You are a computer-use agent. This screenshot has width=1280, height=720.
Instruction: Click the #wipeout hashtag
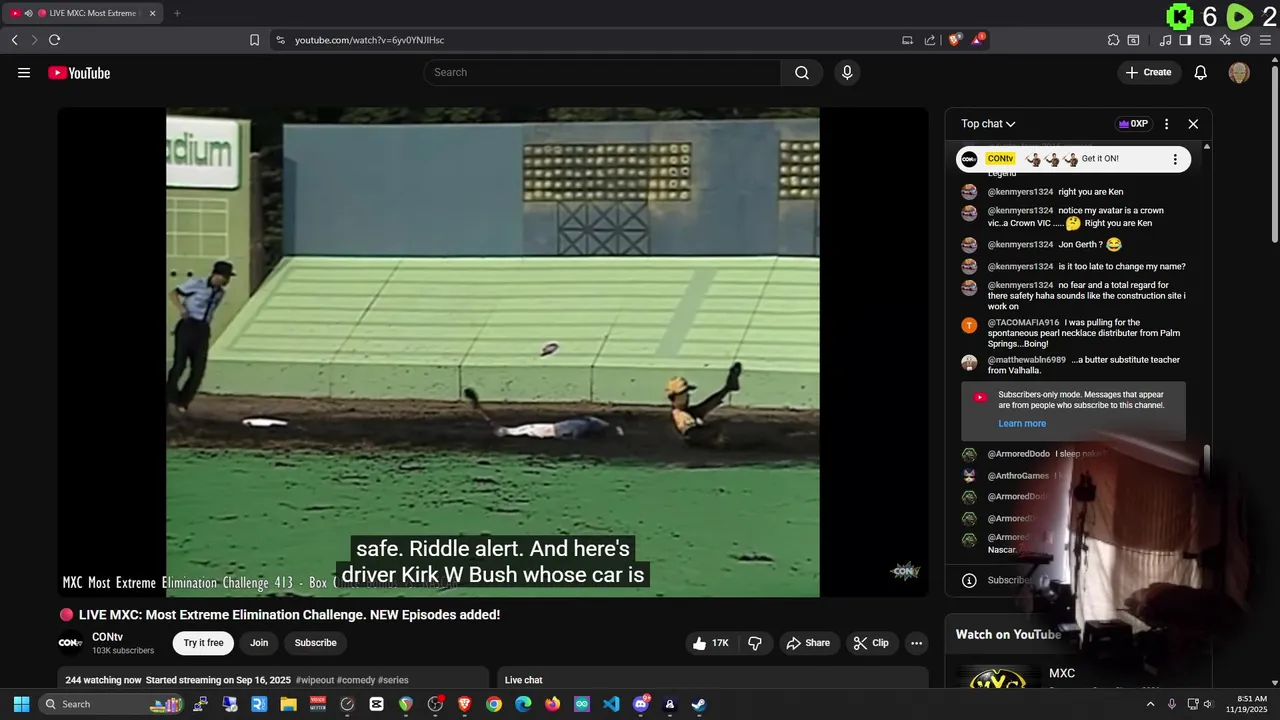[315, 680]
